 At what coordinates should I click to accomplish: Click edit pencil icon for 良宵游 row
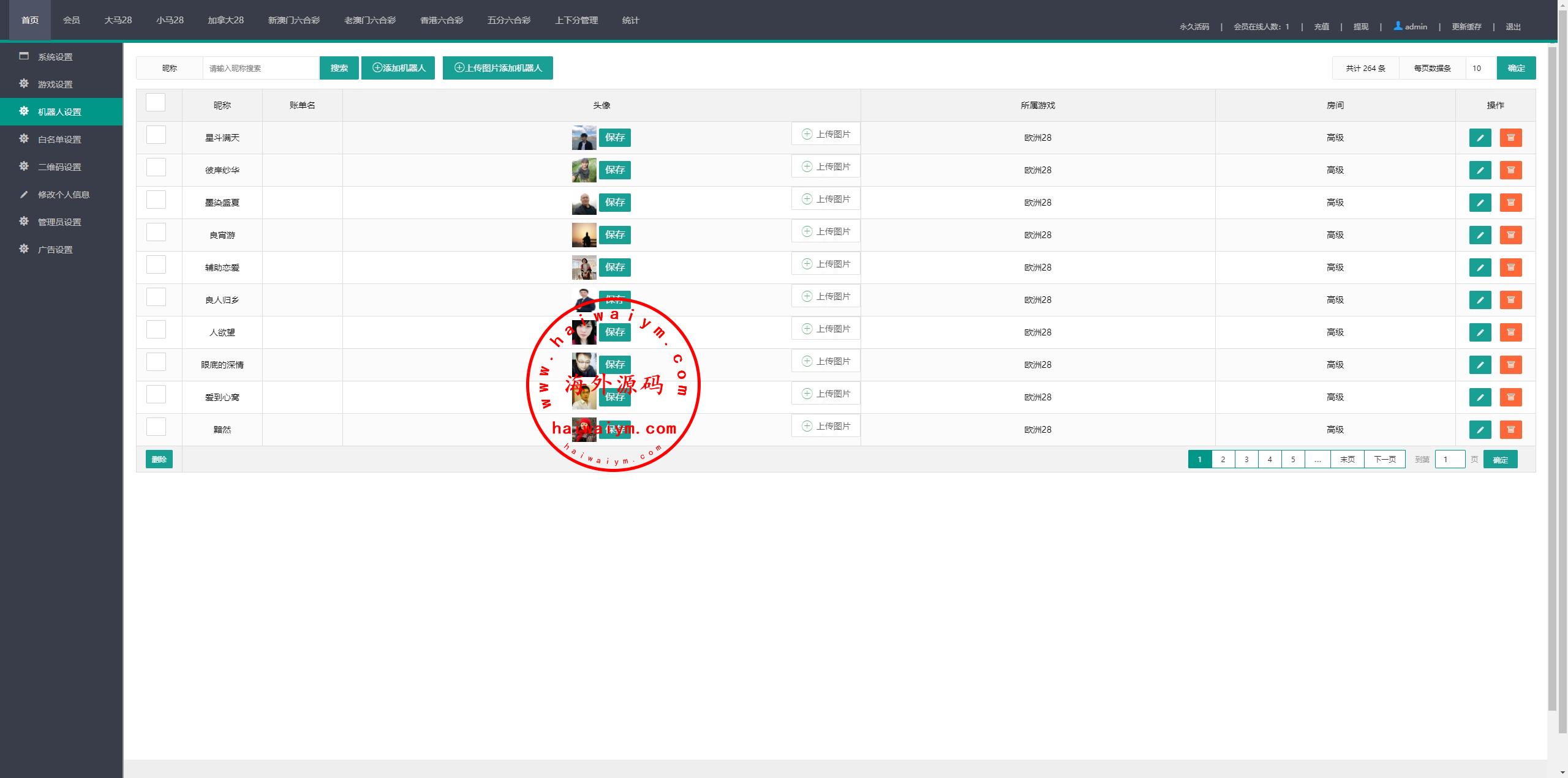(1480, 235)
